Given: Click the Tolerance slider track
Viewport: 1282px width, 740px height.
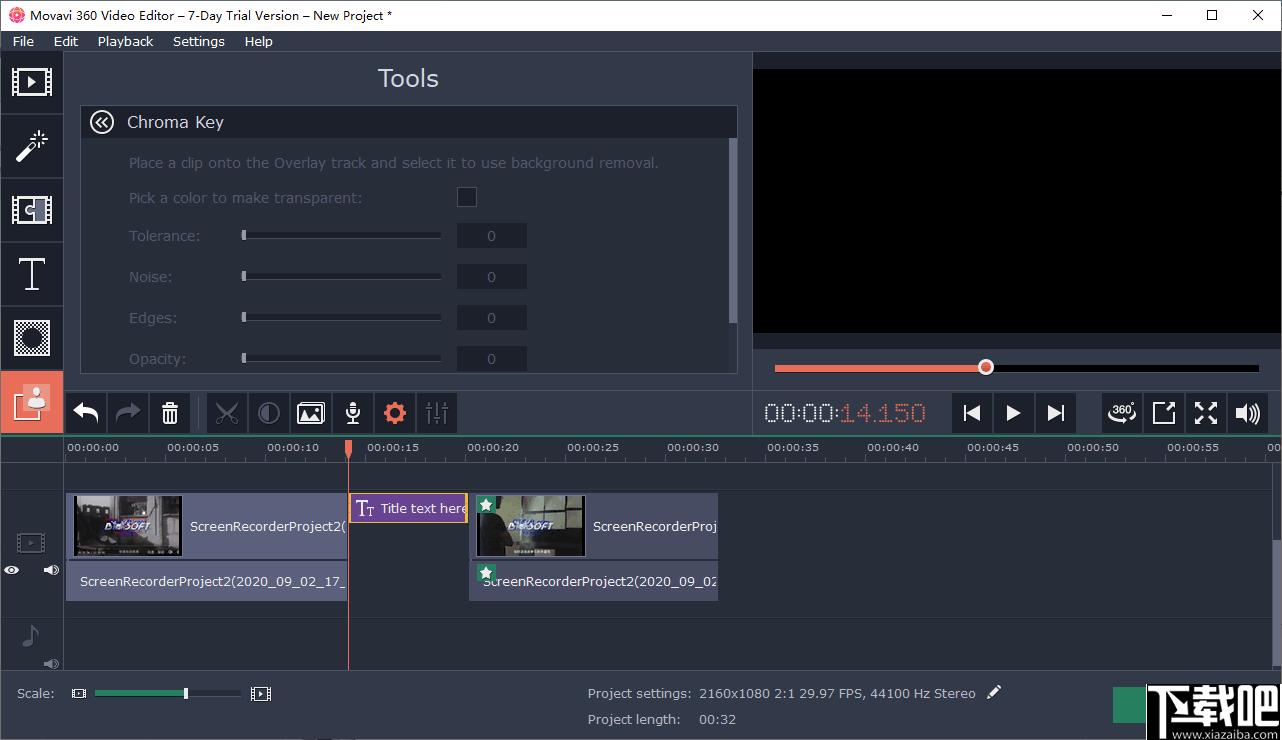Looking at the screenshot, I should [x=341, y=236].
